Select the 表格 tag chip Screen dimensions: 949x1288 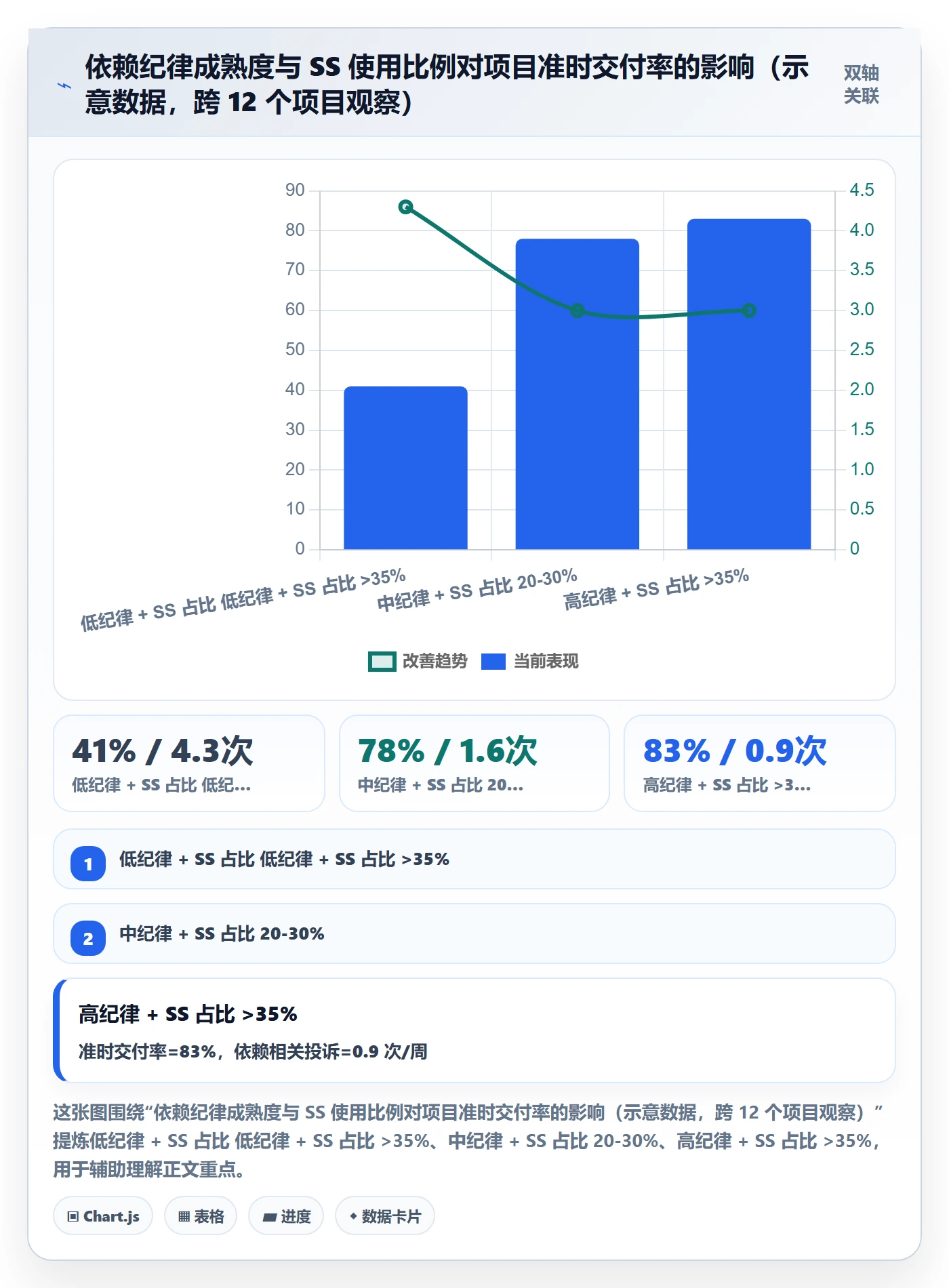click(x=201, y=1216)
